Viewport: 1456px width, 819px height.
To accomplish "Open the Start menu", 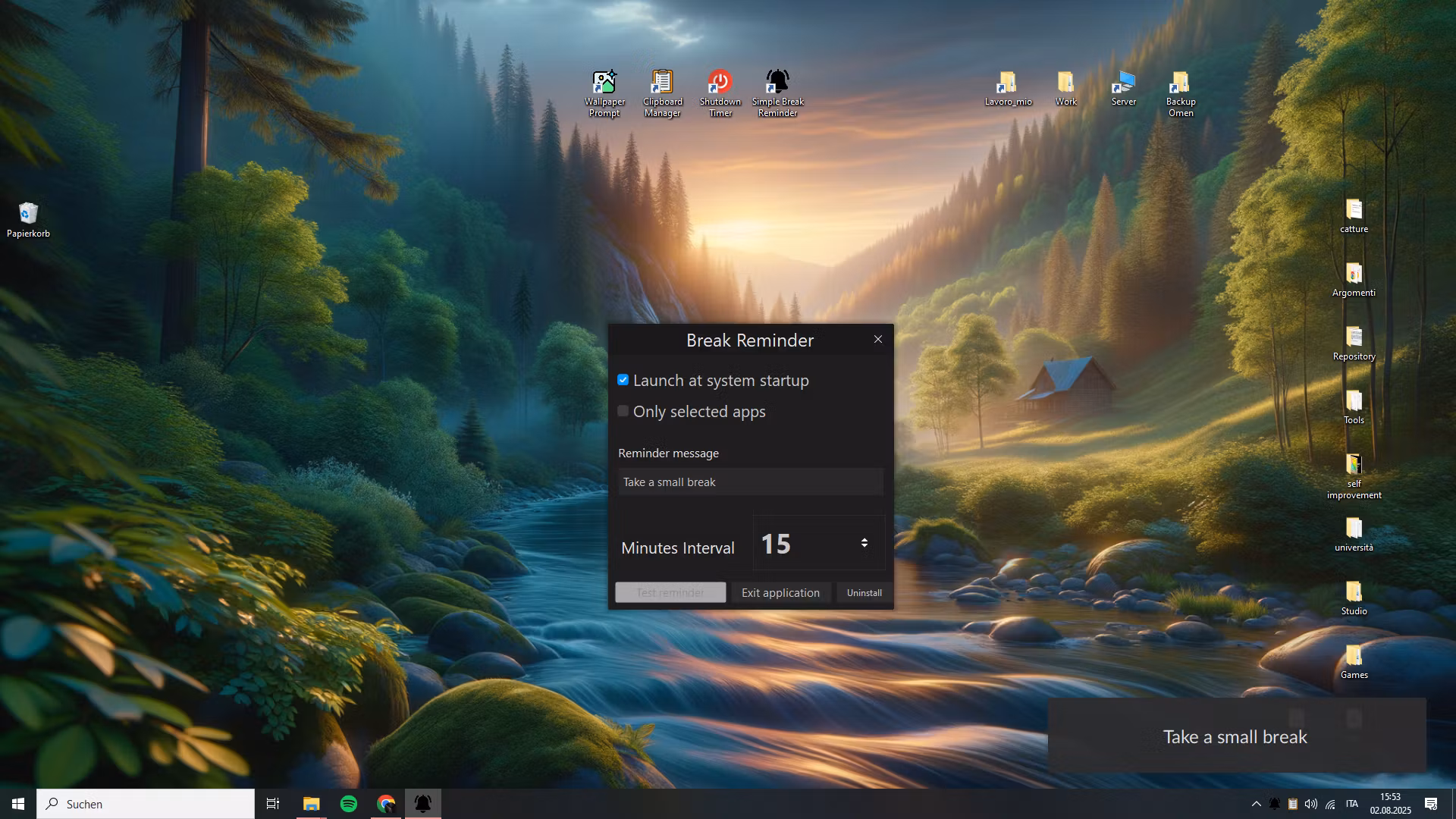I will coord(17,803).
